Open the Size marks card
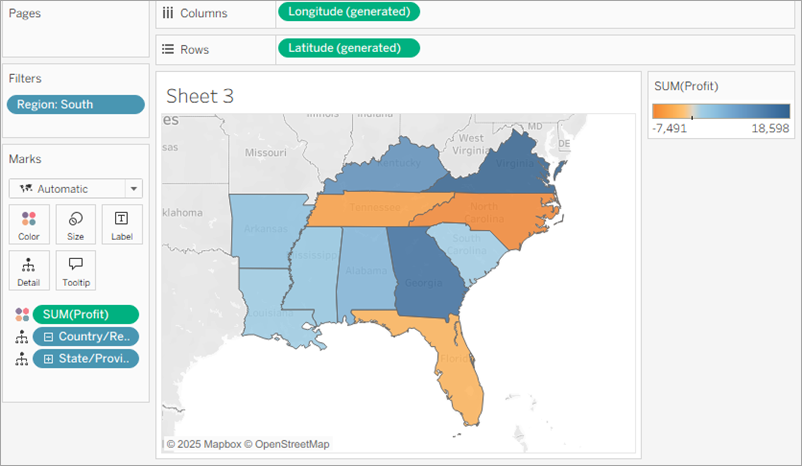Image resolution: width=802 pixels, height=466 pixels. coord(76,224)
